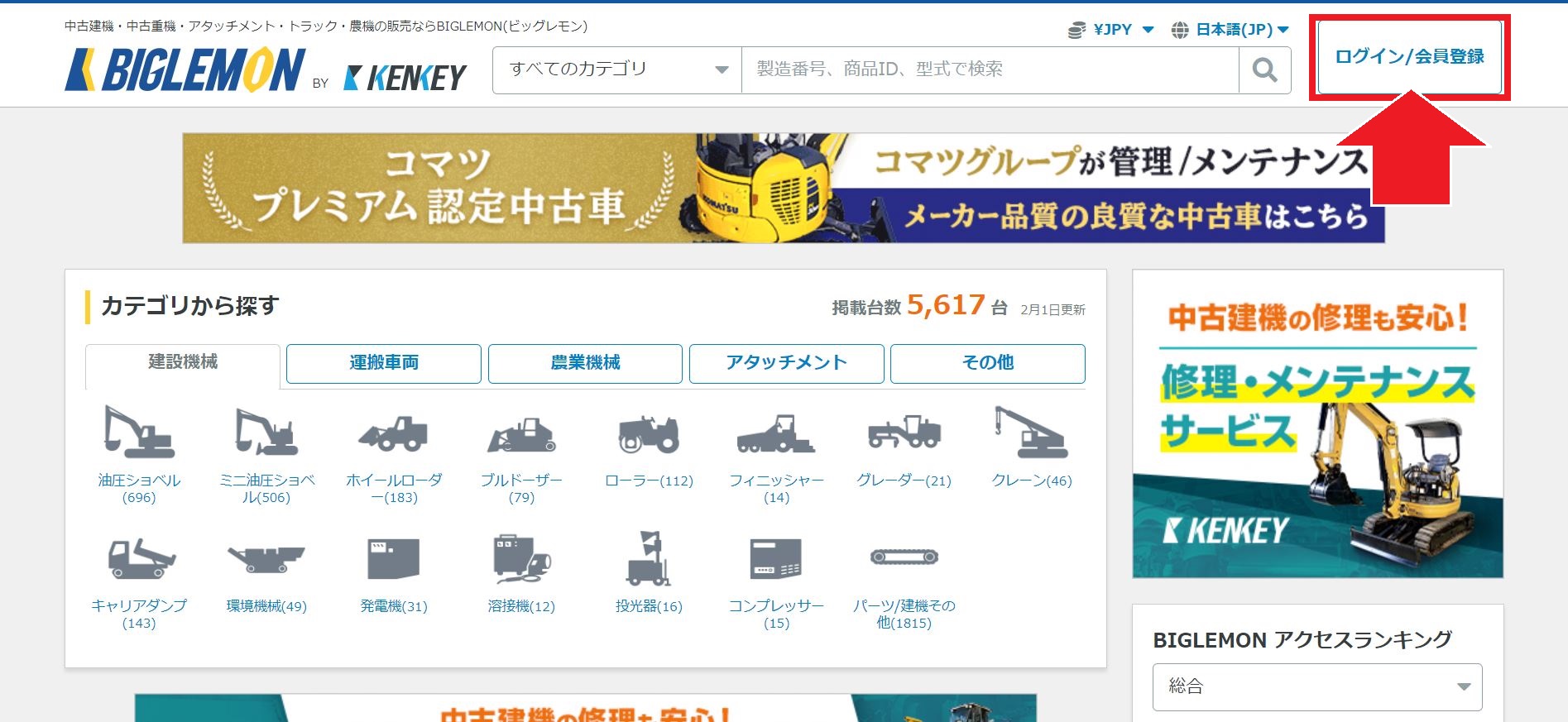
Task: Switch to the アタッチメント tab
Action: click(787, 363)
